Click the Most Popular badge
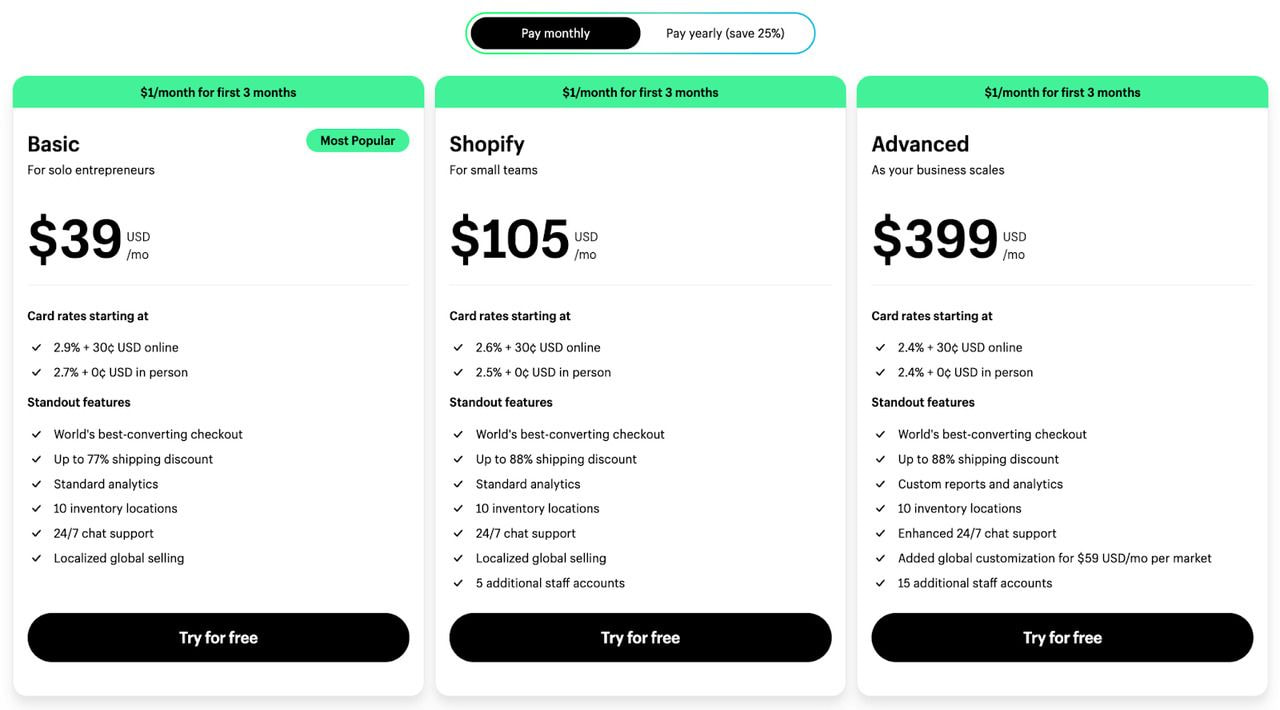Viewport: 1280px width, 710px height. point(357,140)
